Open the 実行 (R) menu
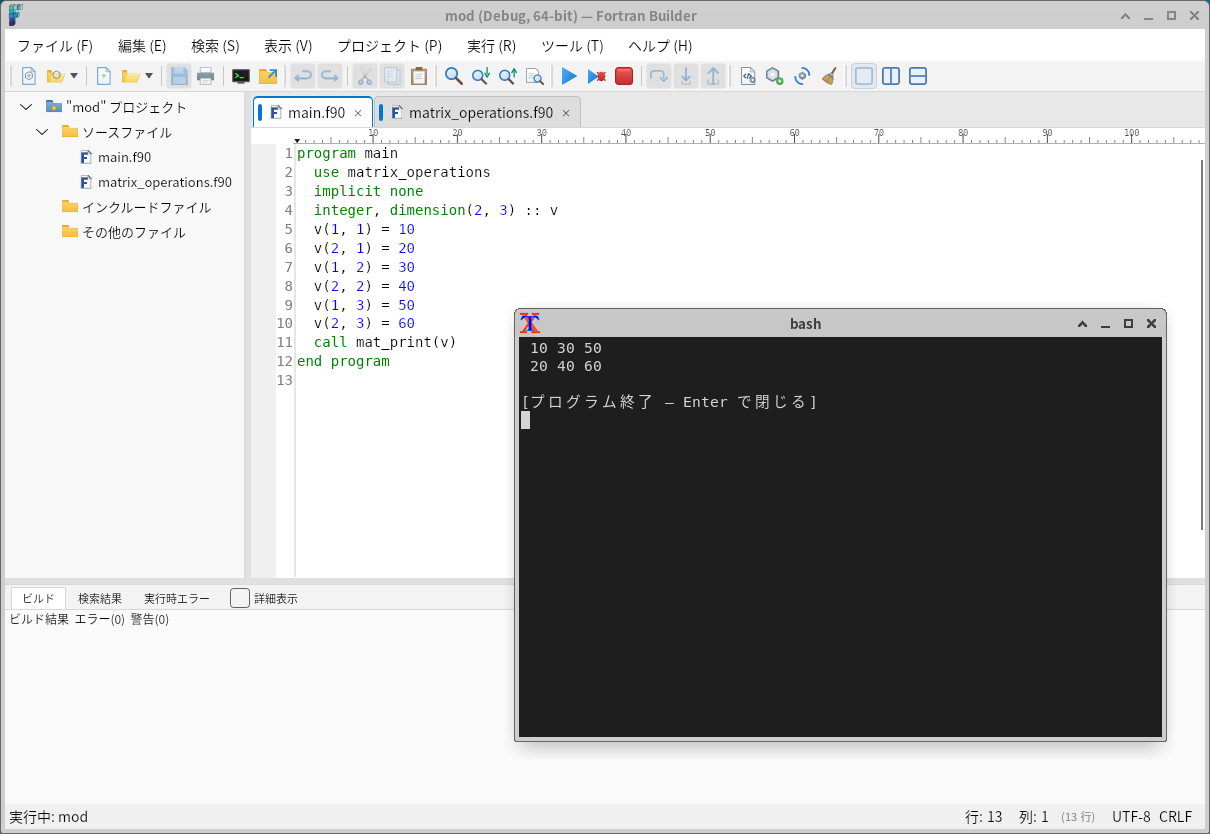Screen dimensions: 1210x834 point(491,46)
